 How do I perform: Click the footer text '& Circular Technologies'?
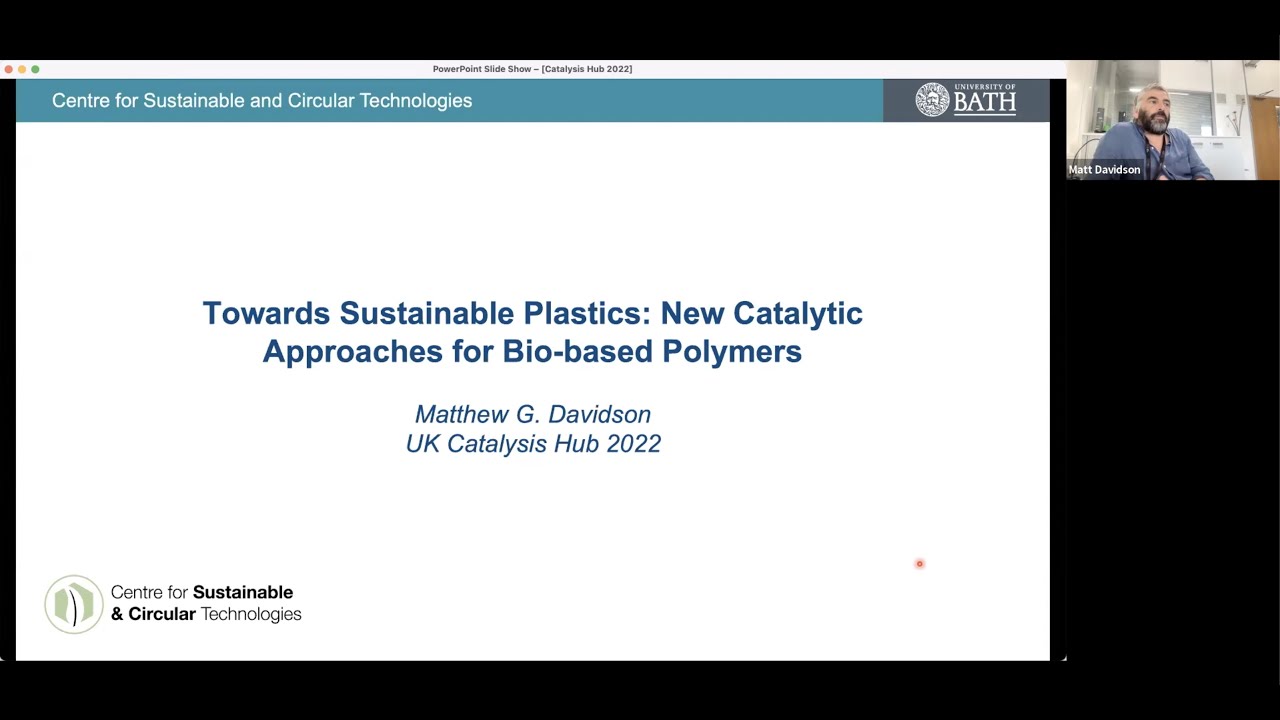click(206, 614)
